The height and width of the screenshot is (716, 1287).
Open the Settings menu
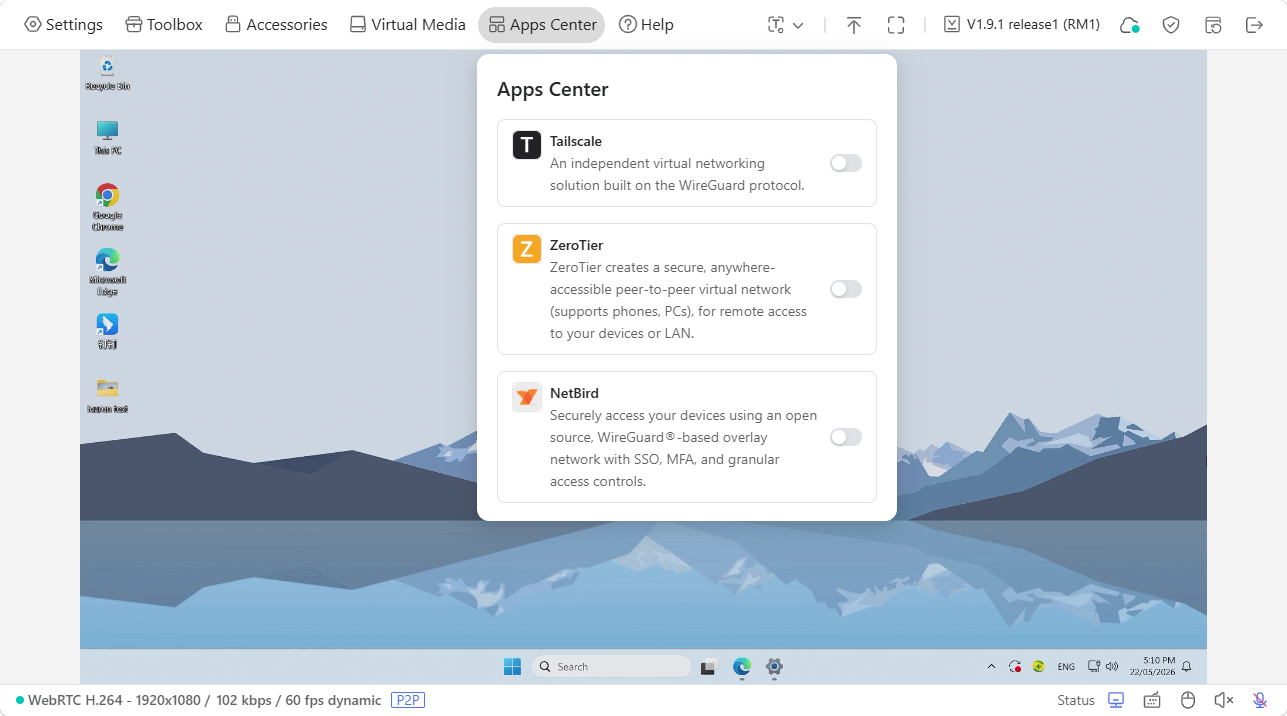63,25
